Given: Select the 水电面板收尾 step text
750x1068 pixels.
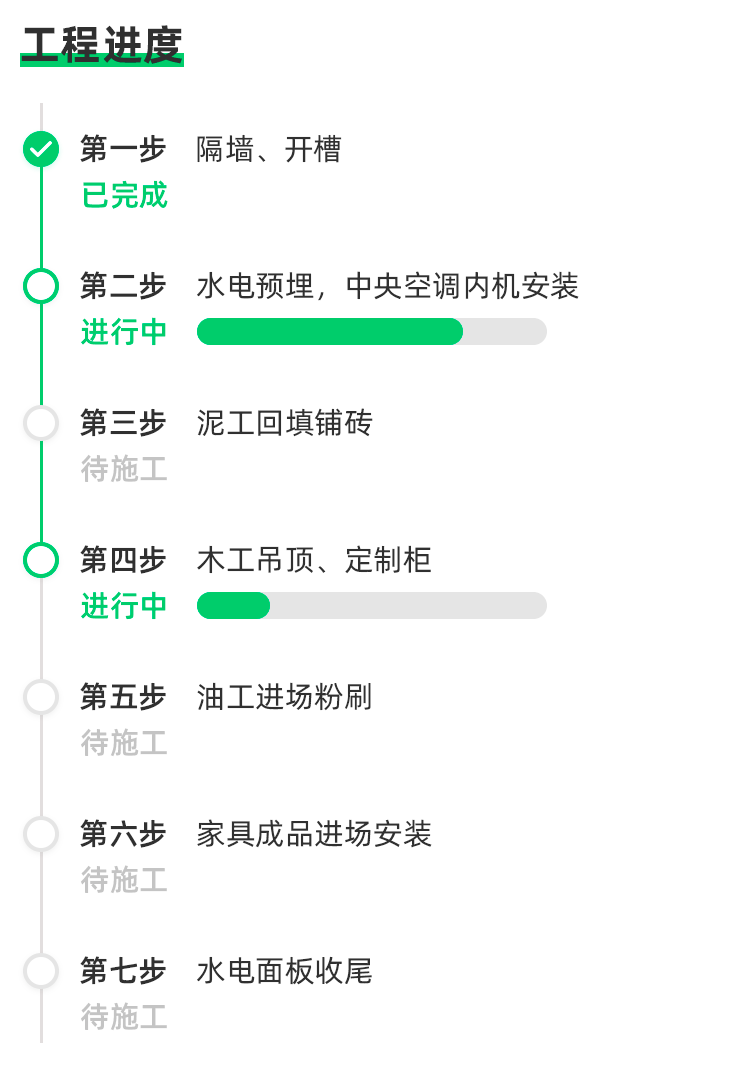Looking at the screenshot, I should pos(285,971).
